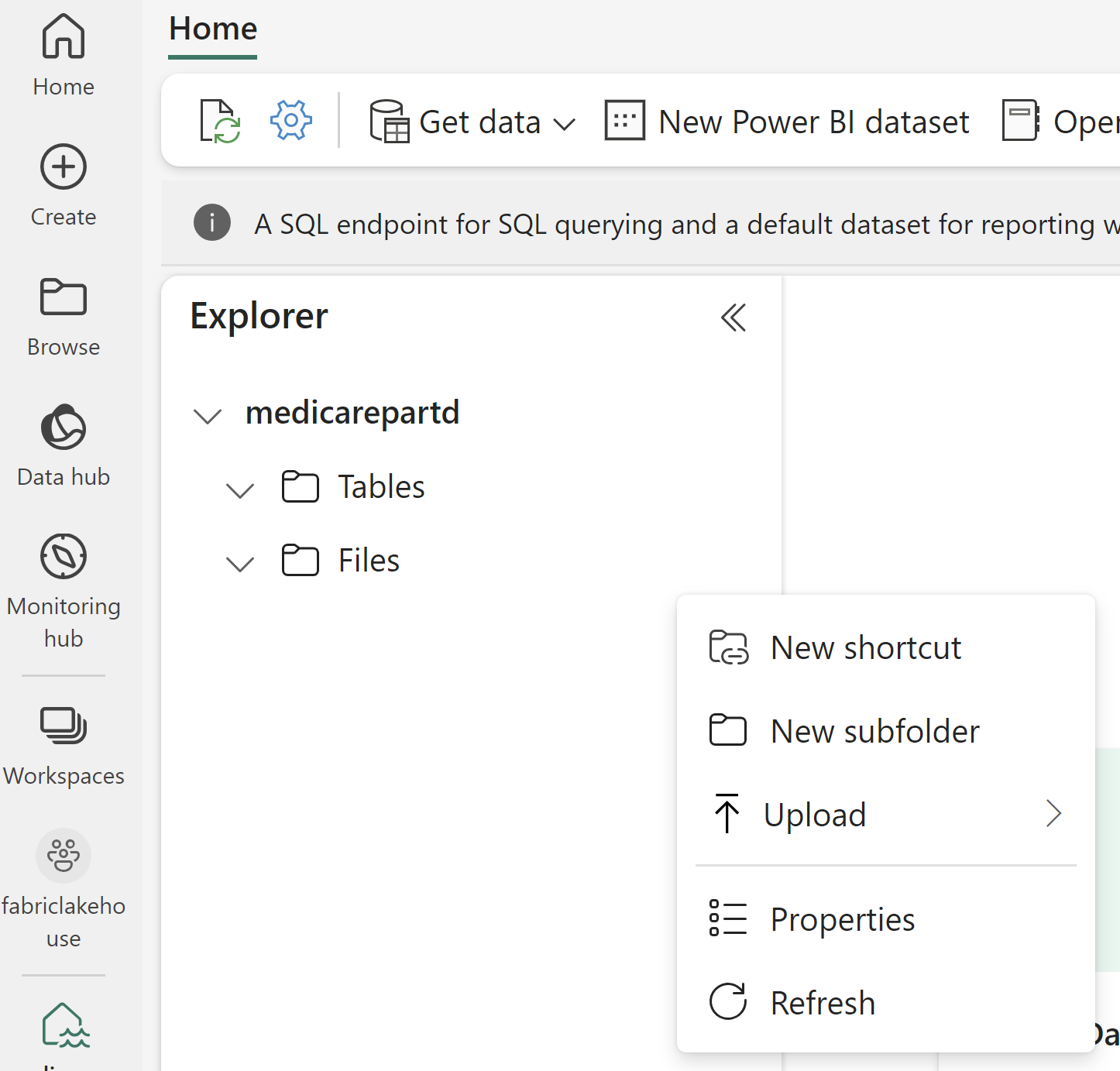Open the Create page from the sidebar
The width and height of the screenshot is (1120, 1071).
point(64,186)
